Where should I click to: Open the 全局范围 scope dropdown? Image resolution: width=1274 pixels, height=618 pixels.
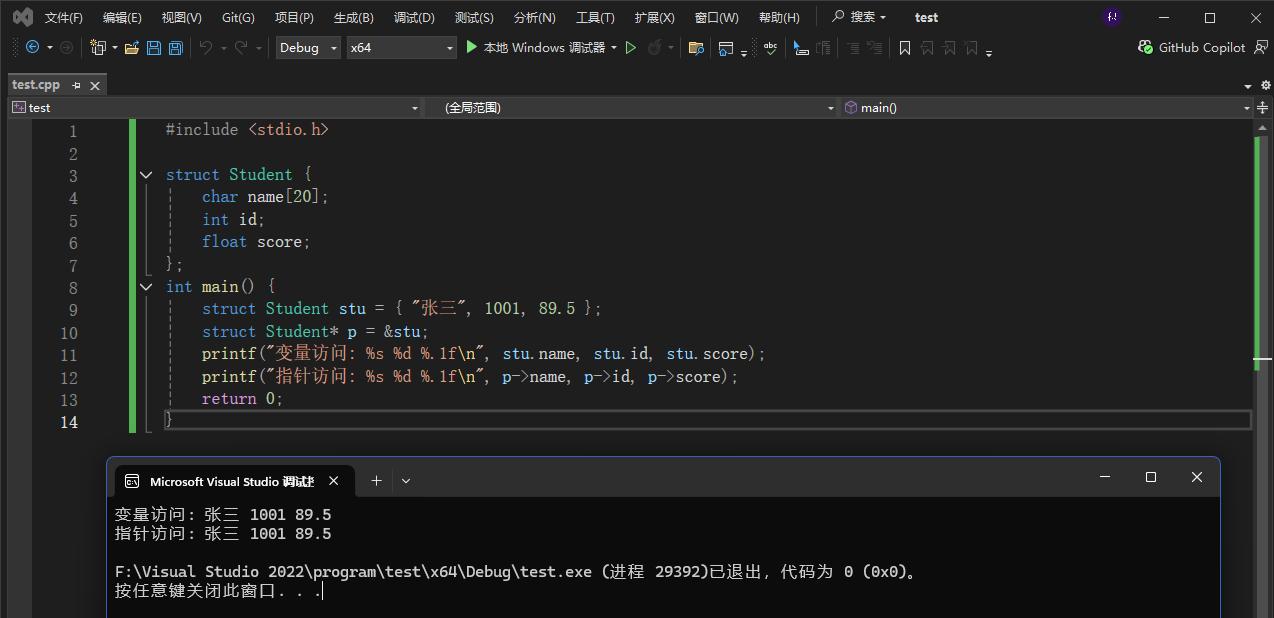click(x=632, y=107)
